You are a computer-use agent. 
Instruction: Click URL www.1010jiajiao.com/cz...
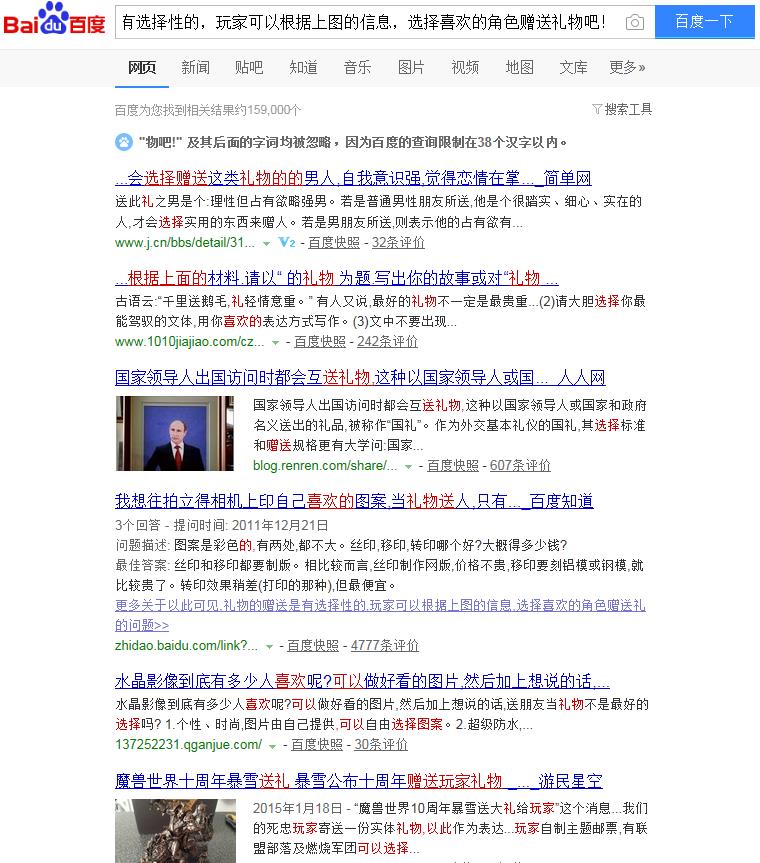(189, 342)
